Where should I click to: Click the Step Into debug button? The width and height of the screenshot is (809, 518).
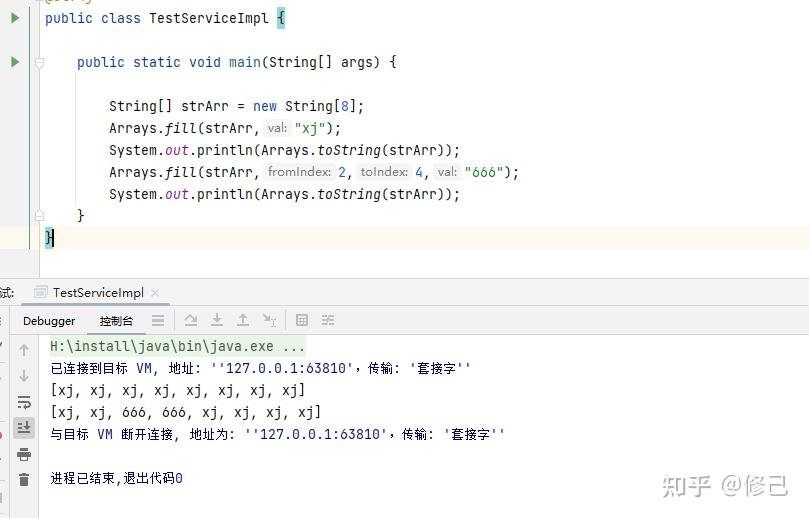point(216,321)
